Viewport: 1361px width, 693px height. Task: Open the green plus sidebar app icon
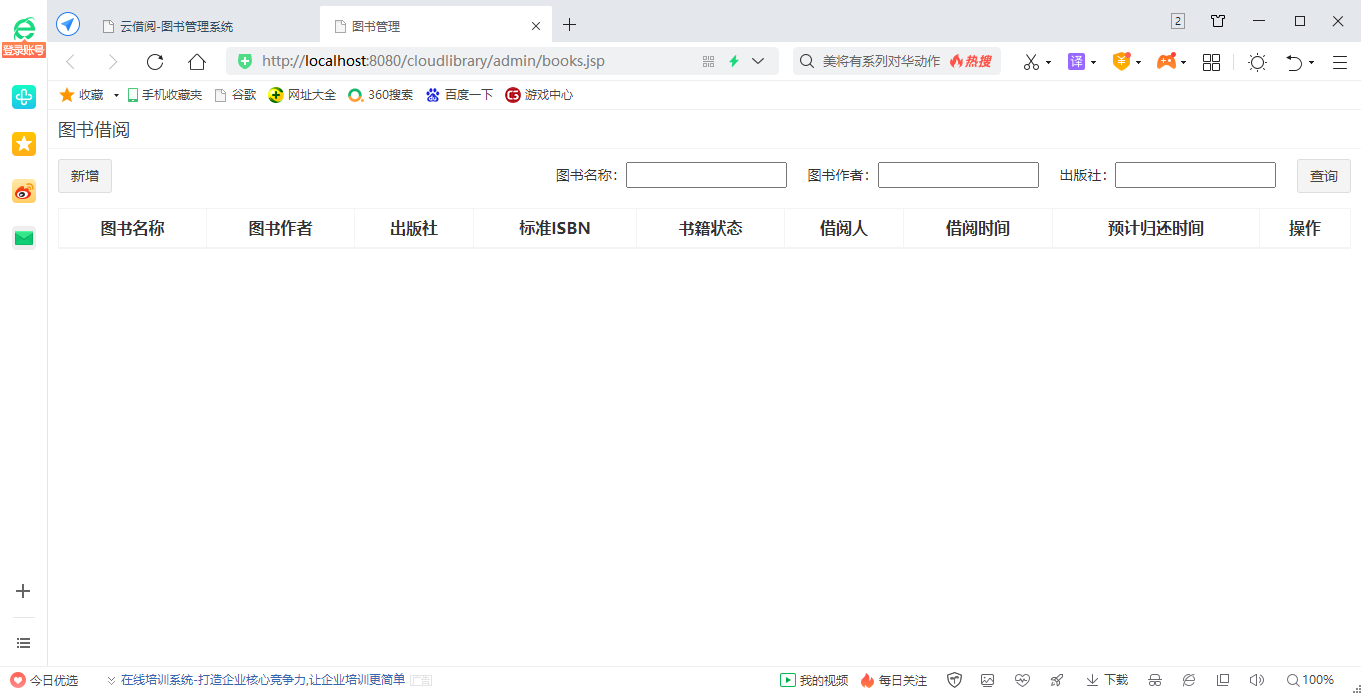(x=24, y=97)
